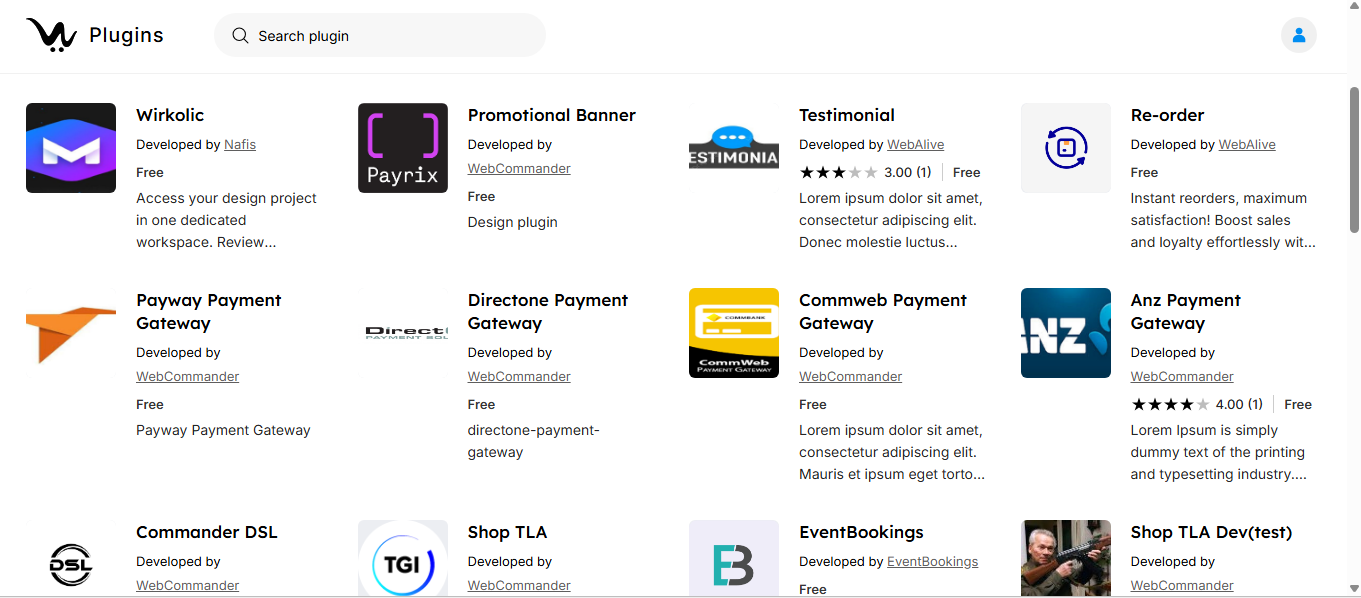Image resolution: width=1361 pixels, height=598 pixels.
Task: Click the search magnifier icon
Action: (240, 36)
